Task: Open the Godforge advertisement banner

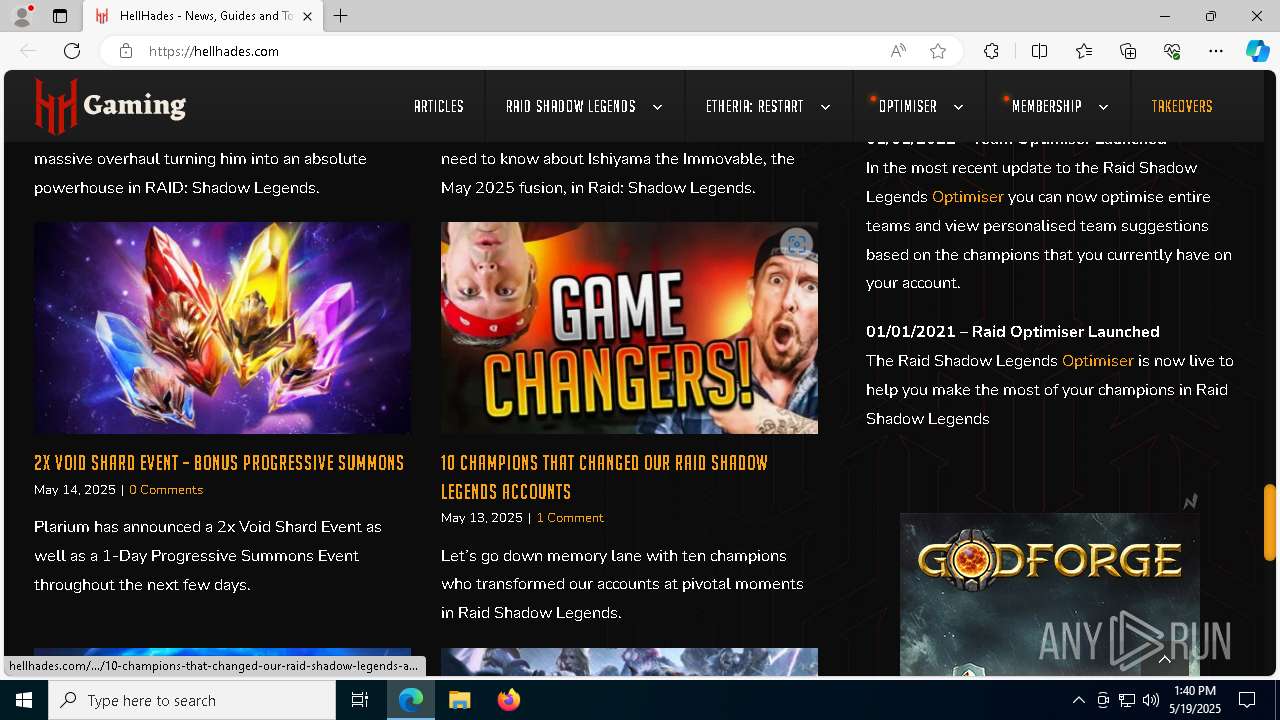Action: (x=1050, y=594)
